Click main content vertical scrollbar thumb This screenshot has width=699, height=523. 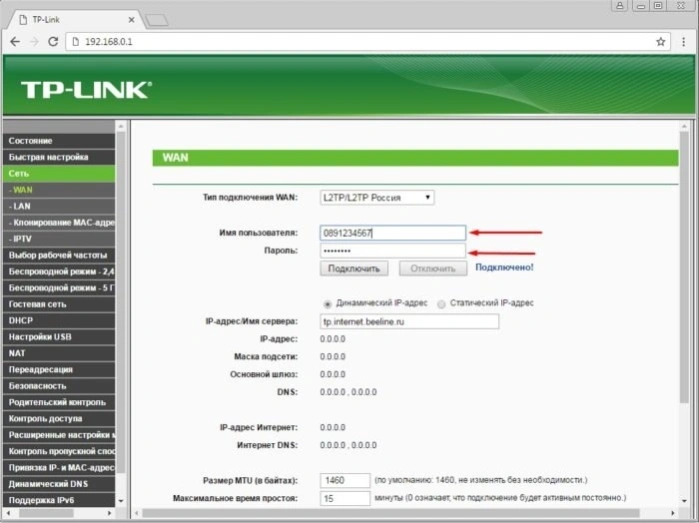684,268
